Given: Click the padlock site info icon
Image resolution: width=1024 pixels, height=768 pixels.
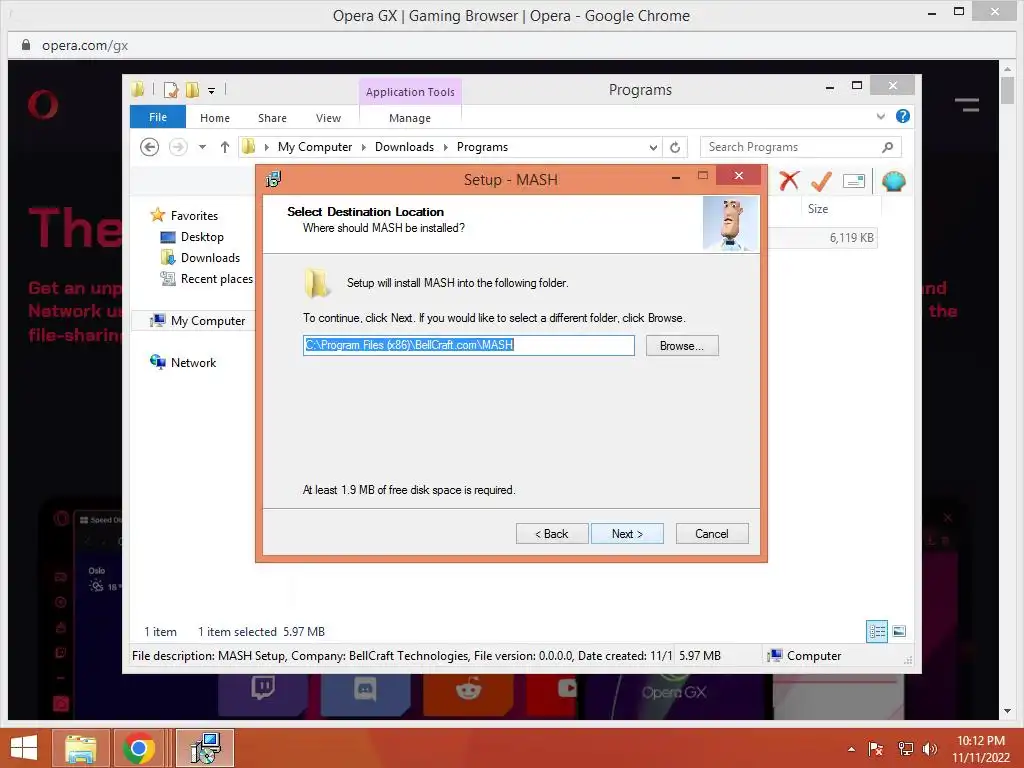Looking at the screenshot, I should tap(25, 44).
